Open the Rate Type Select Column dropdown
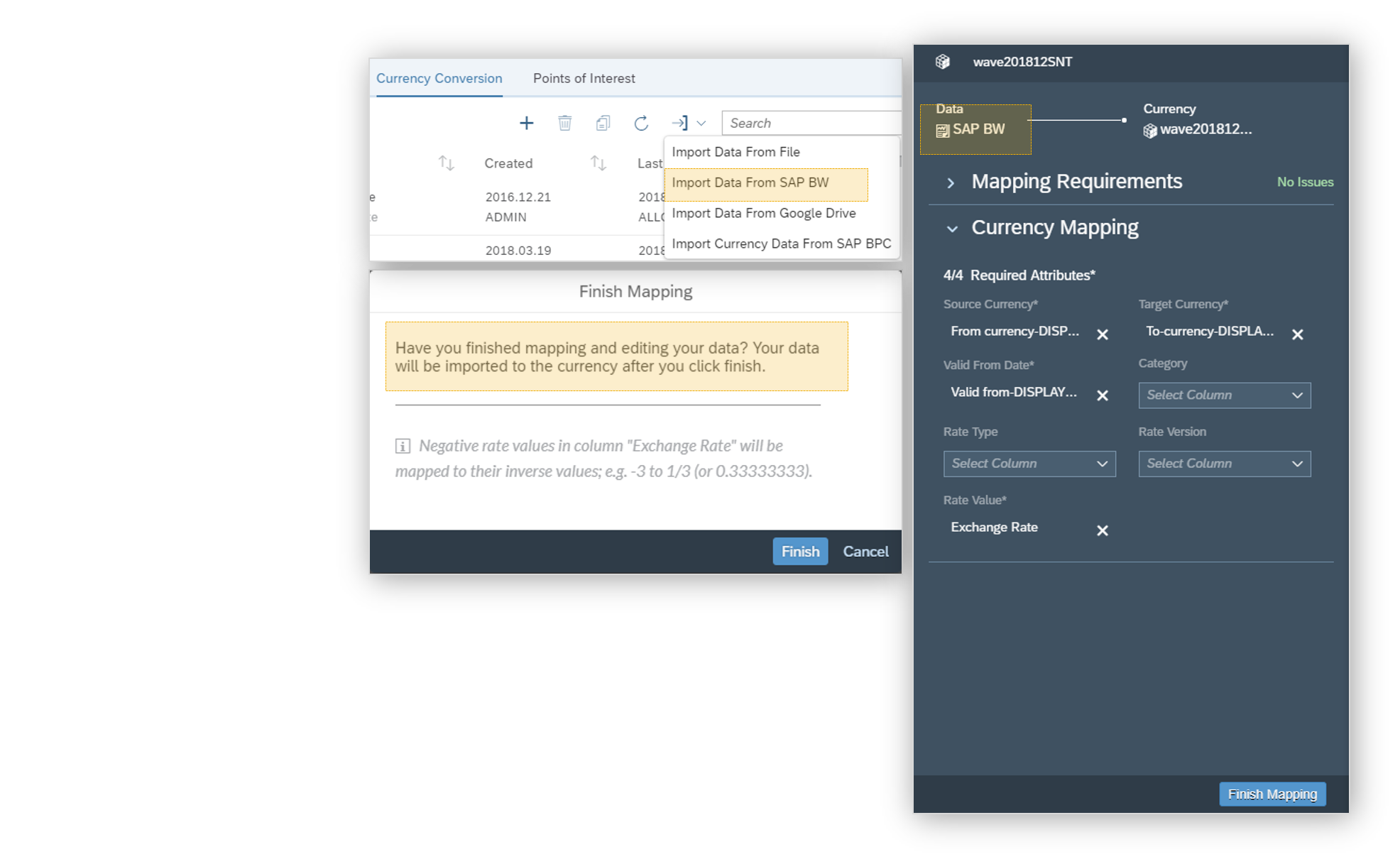Viewport: 1400px width, 864px height. [x=1029, y=464]
